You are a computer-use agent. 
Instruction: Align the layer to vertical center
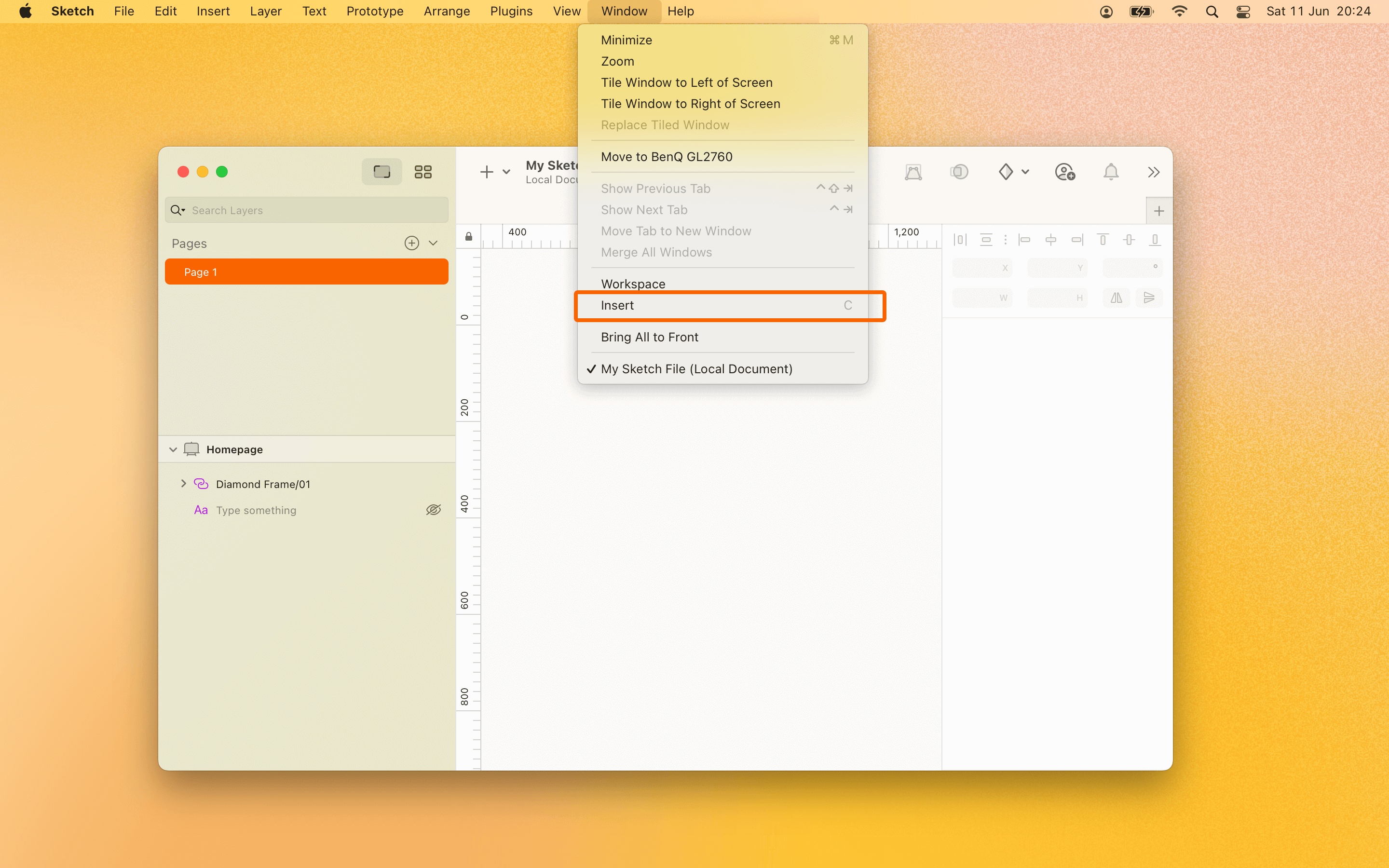pos(1129,239)
